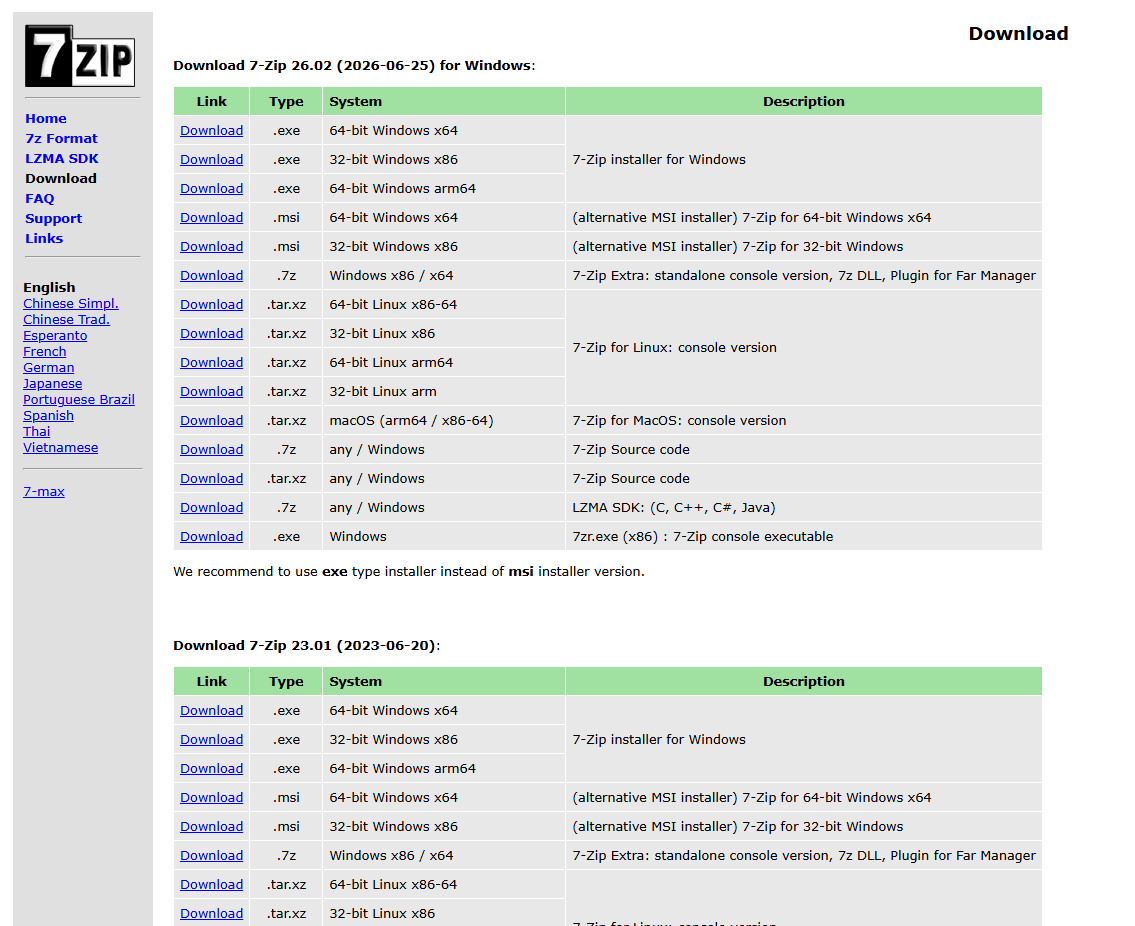Open the FAQ page
1135x926 pixels.
(40, 198)
